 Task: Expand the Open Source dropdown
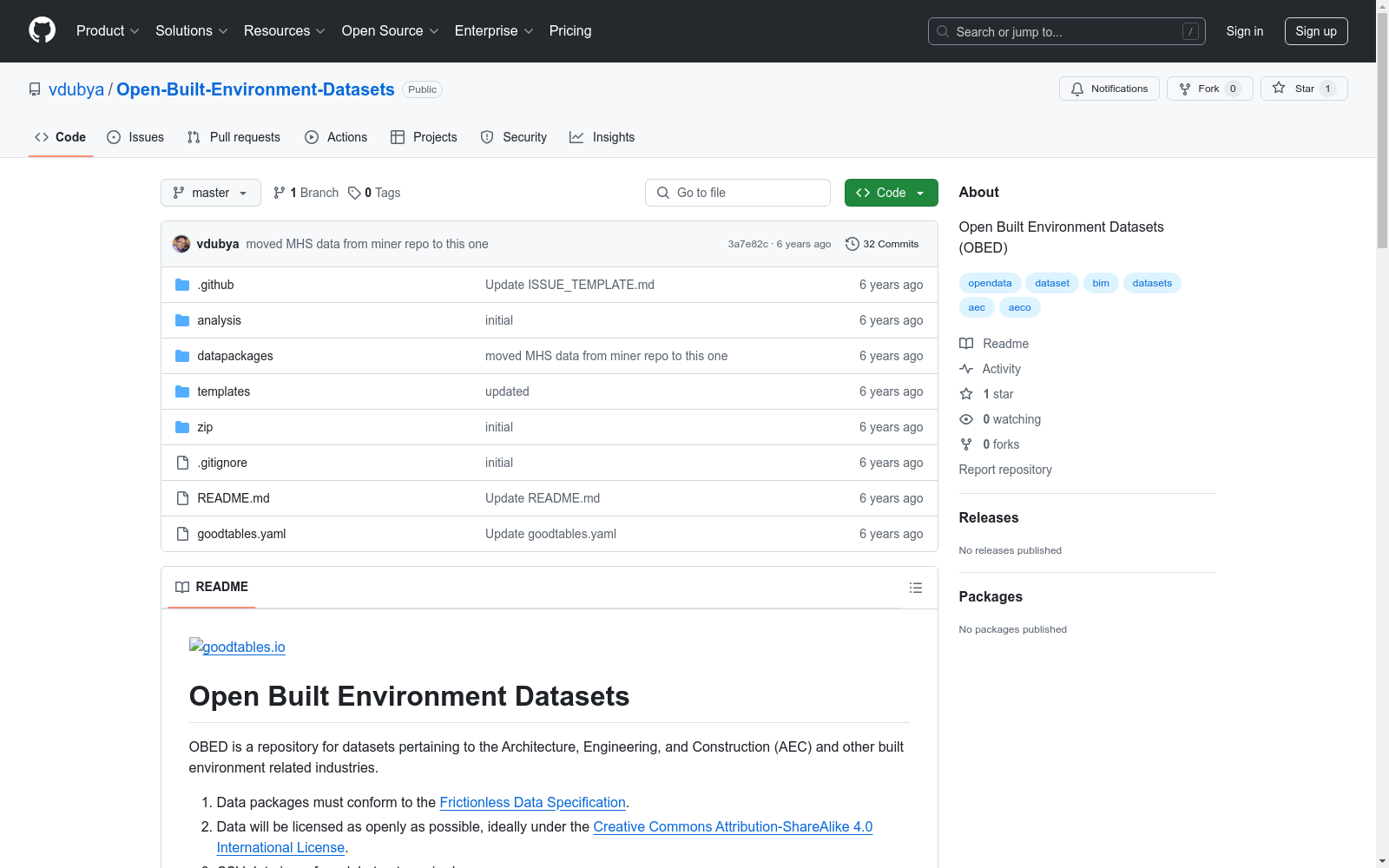(x=390, y=31)
